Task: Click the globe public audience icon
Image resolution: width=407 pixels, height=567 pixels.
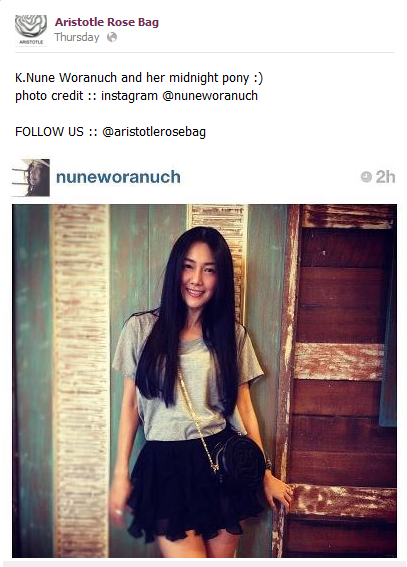Action: point(112,37)
